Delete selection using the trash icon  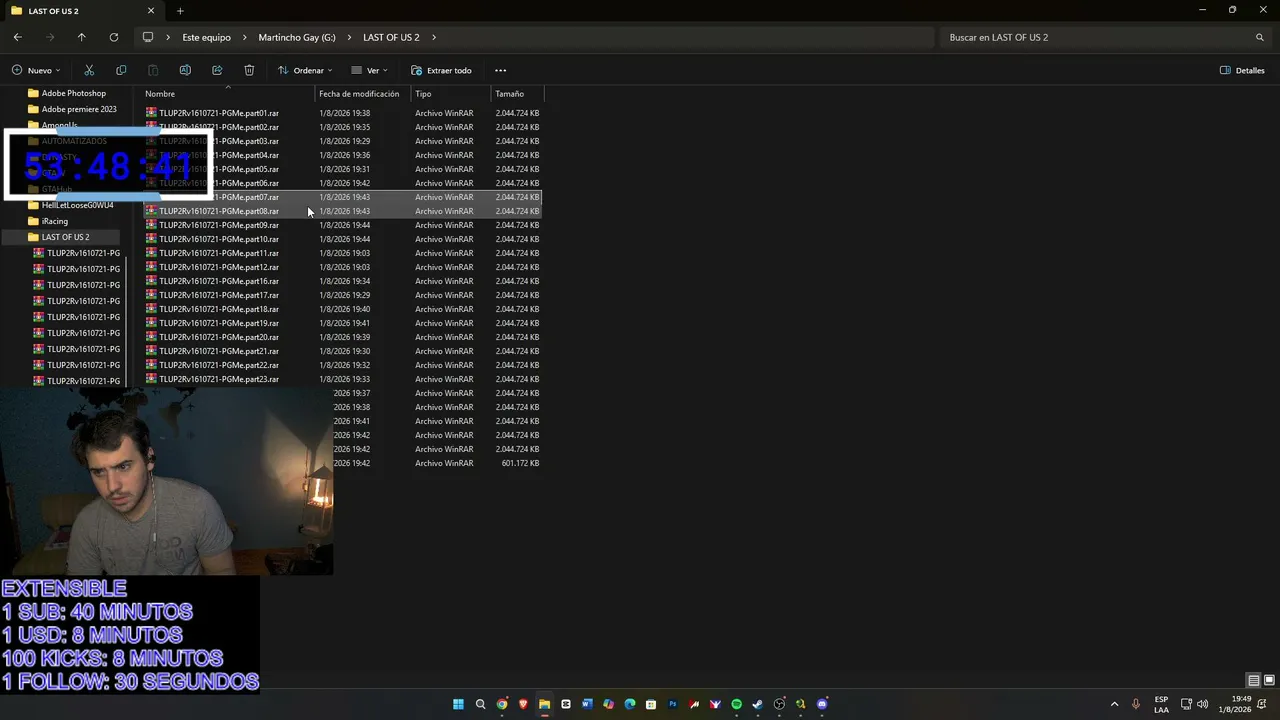click(x=249, y=70)
